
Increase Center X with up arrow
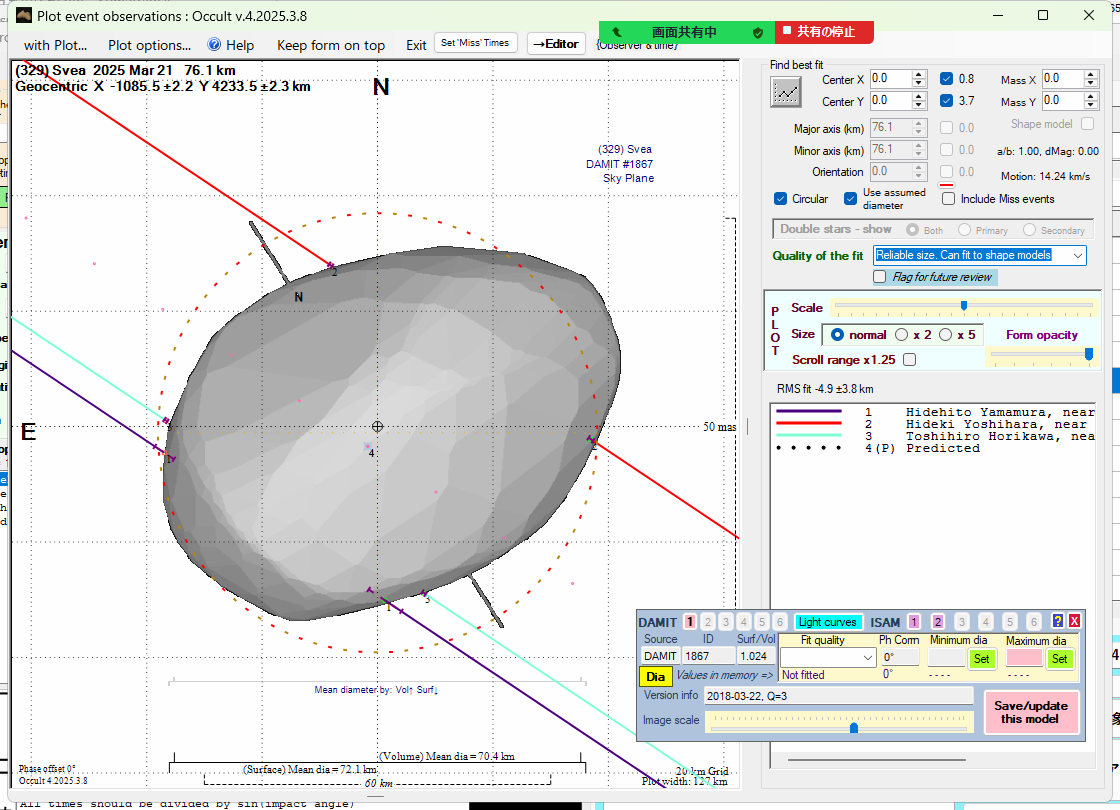point(918,74)
